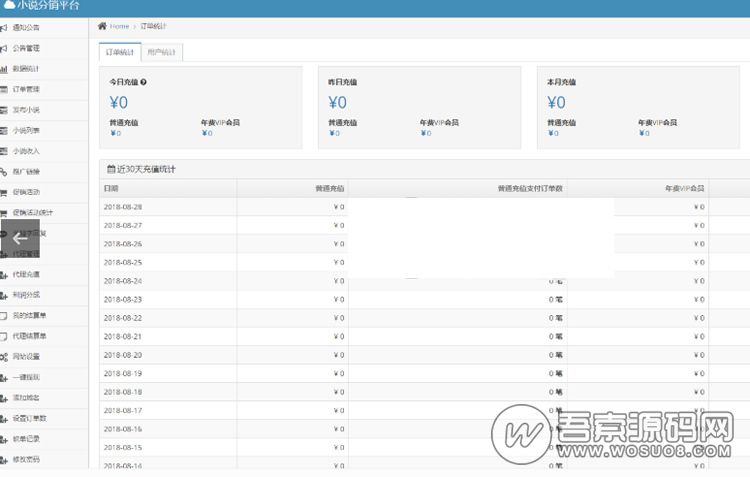Image resolution: width=750 pixels, height=477 pixels.
Task: Open 小说列表 in the sidebar
Action: pos(26,130)
